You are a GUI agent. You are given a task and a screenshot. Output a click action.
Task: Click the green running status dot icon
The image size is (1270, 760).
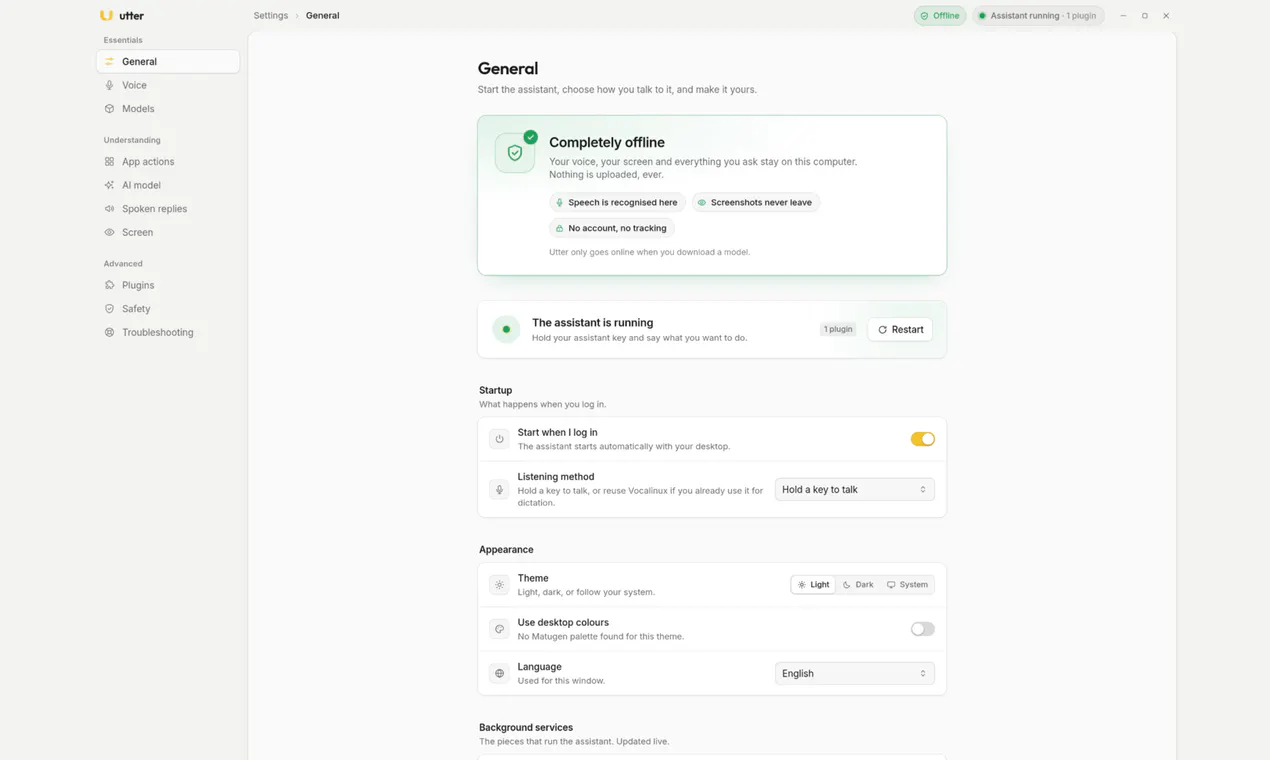coord(506,329)
